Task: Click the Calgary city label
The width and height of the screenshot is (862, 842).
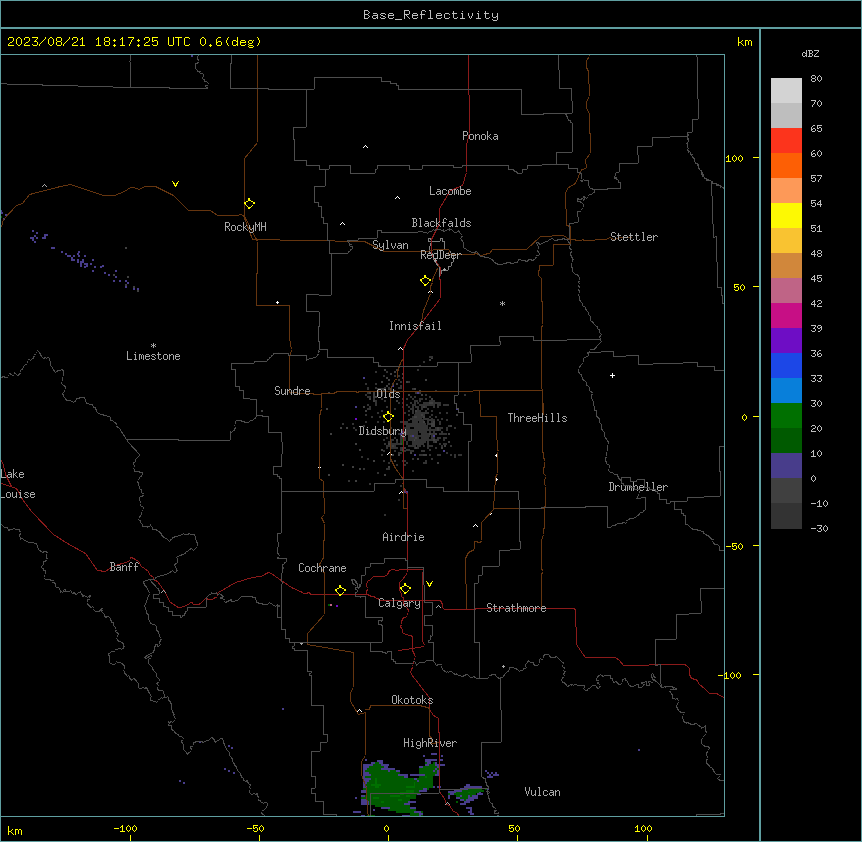Action: point(399,603)
